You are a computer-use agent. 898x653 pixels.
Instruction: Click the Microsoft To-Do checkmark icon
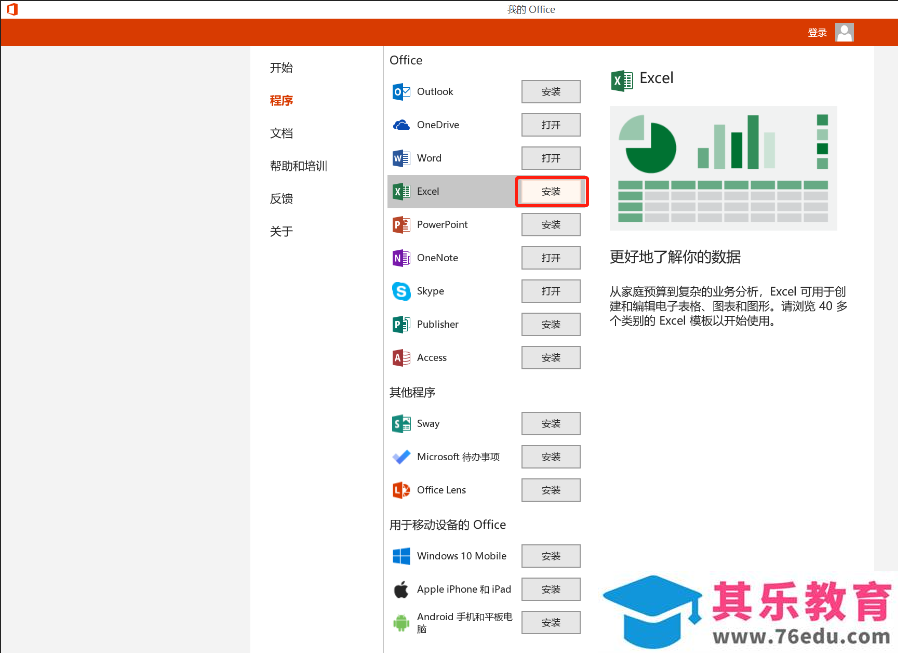click(401, 457)
